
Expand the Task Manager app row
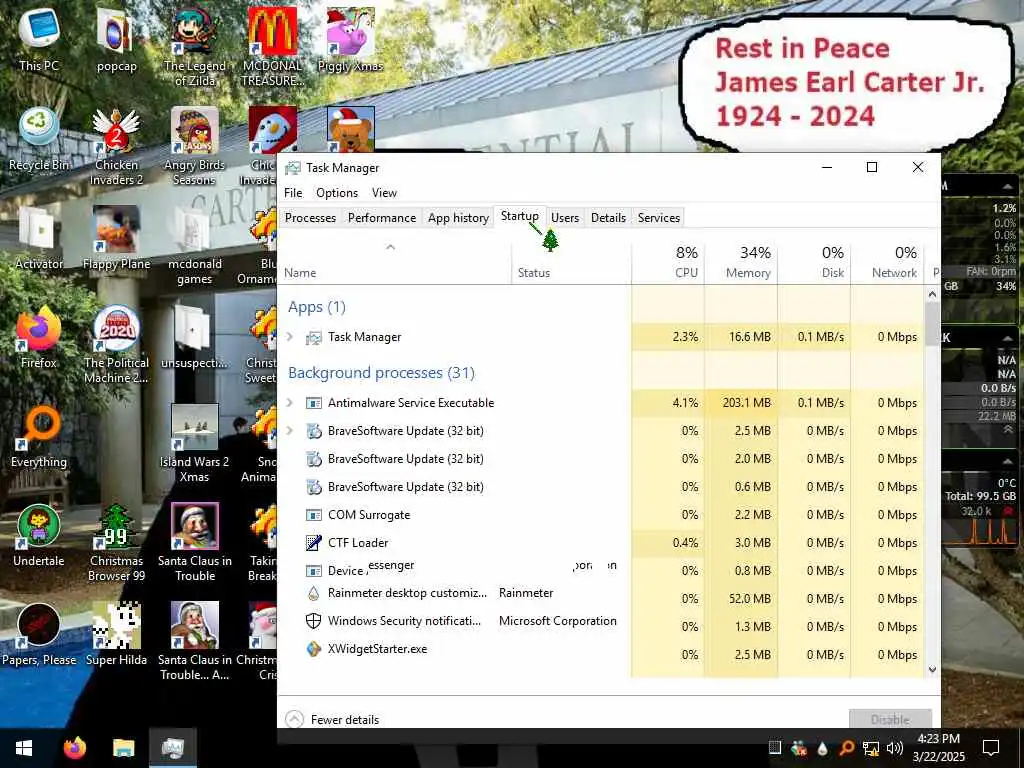[290, 337]
